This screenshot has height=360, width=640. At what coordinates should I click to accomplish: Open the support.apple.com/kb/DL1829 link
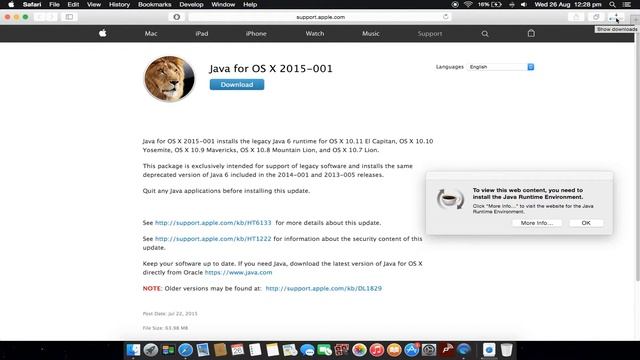324,288
